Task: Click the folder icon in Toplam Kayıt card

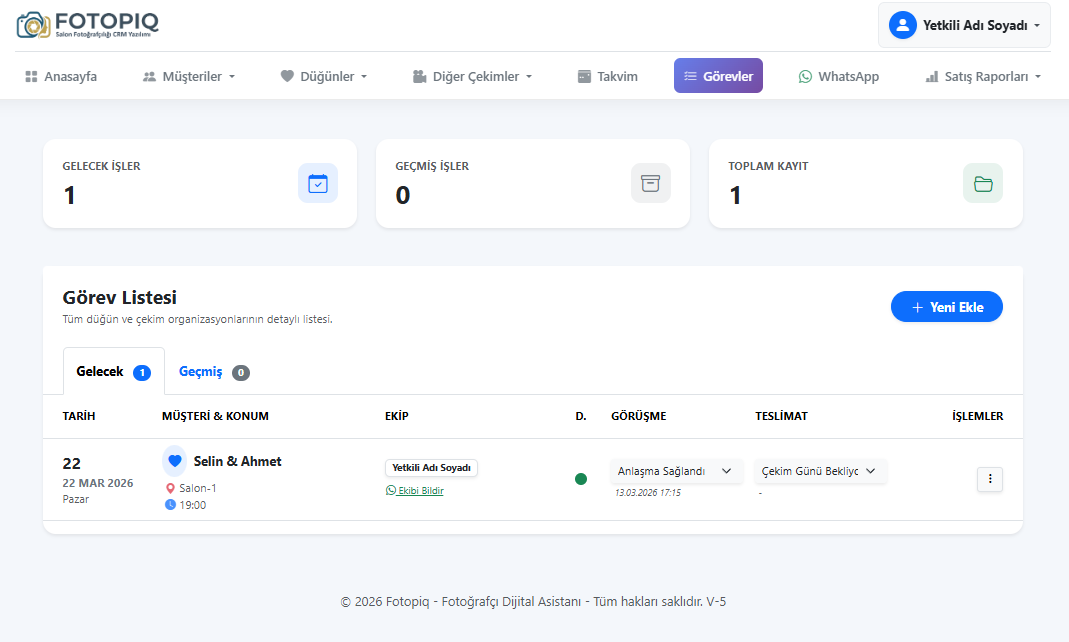Action: (983, 184)
